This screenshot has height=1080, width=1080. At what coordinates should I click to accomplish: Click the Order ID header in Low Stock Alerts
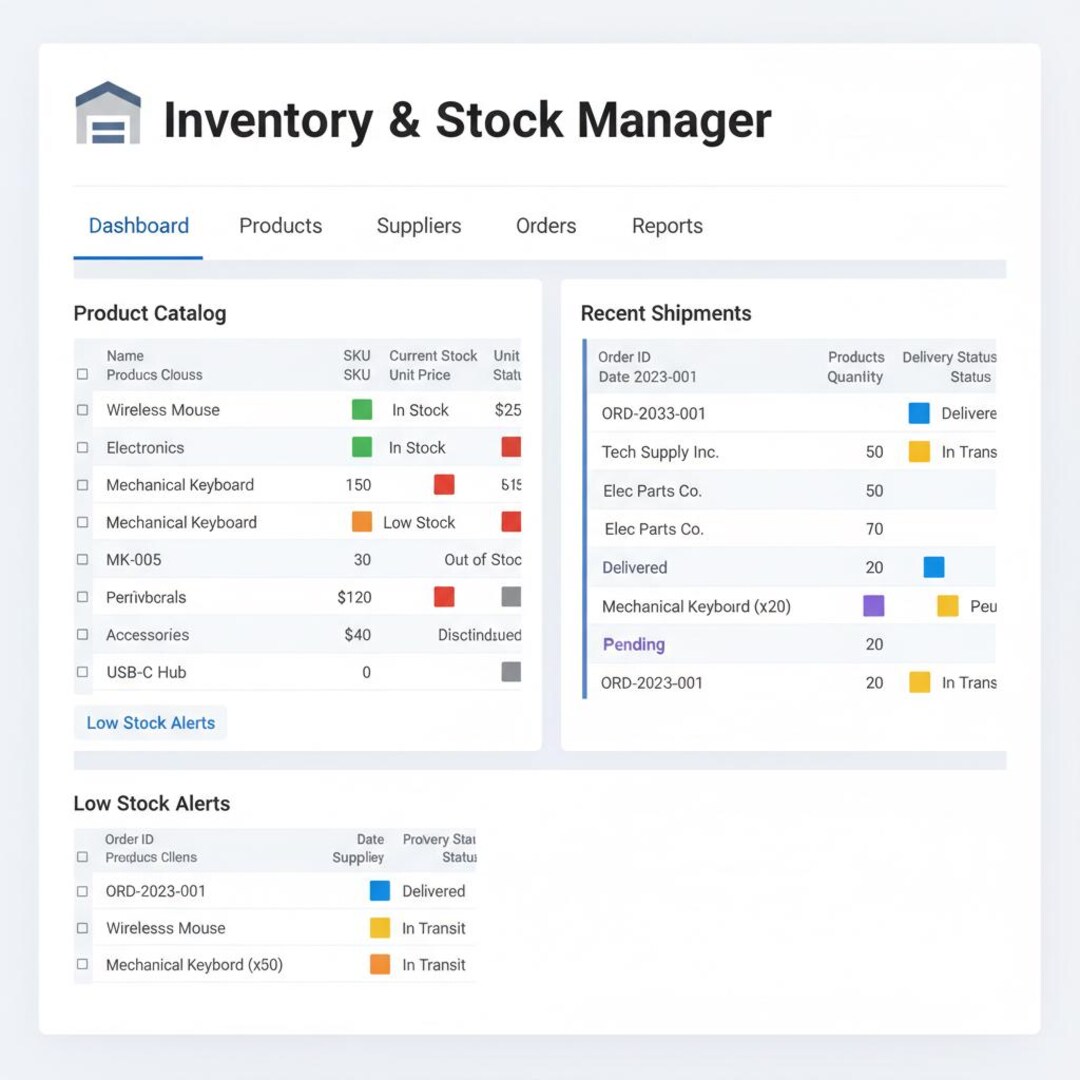[x=129, y=839]
